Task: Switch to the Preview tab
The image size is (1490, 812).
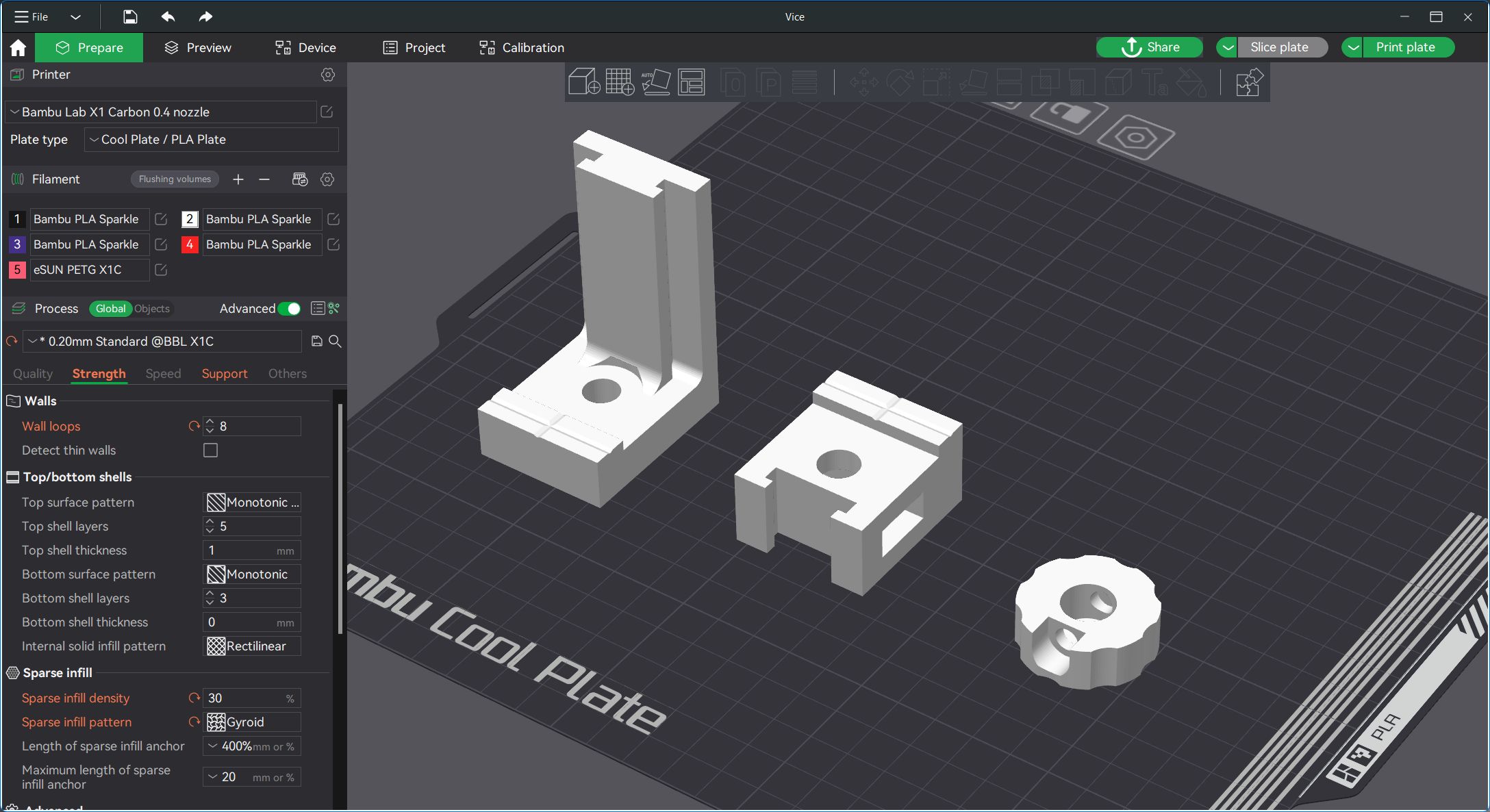Action: [198, 48]
